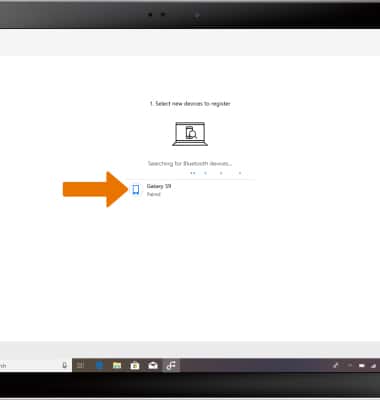Click the laptop searching illustration
The height and width of the screenshot is (400, 380).
[x=190, y=134]
